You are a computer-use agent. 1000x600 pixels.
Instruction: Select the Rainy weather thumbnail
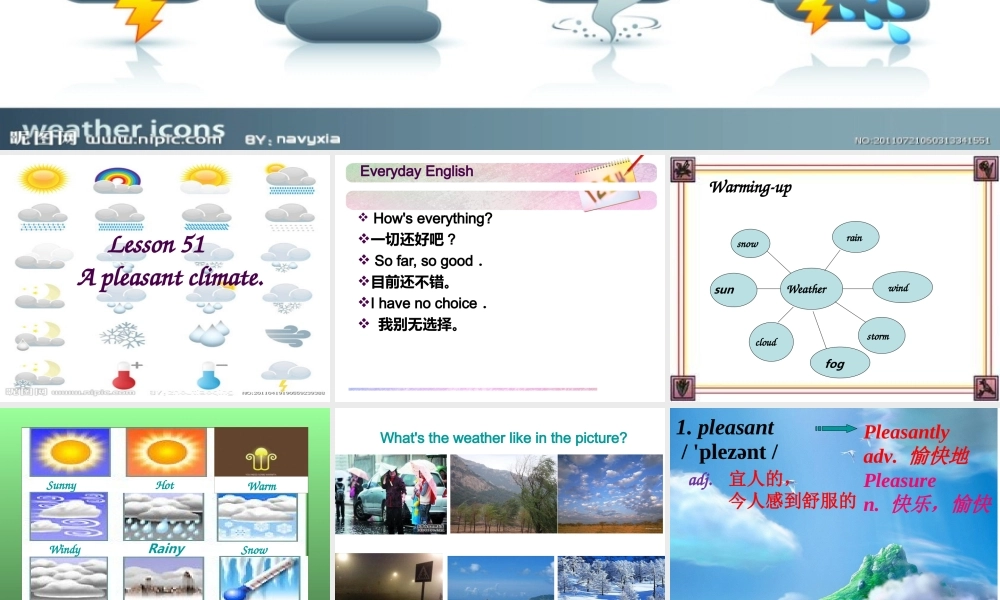click(163, 516)
